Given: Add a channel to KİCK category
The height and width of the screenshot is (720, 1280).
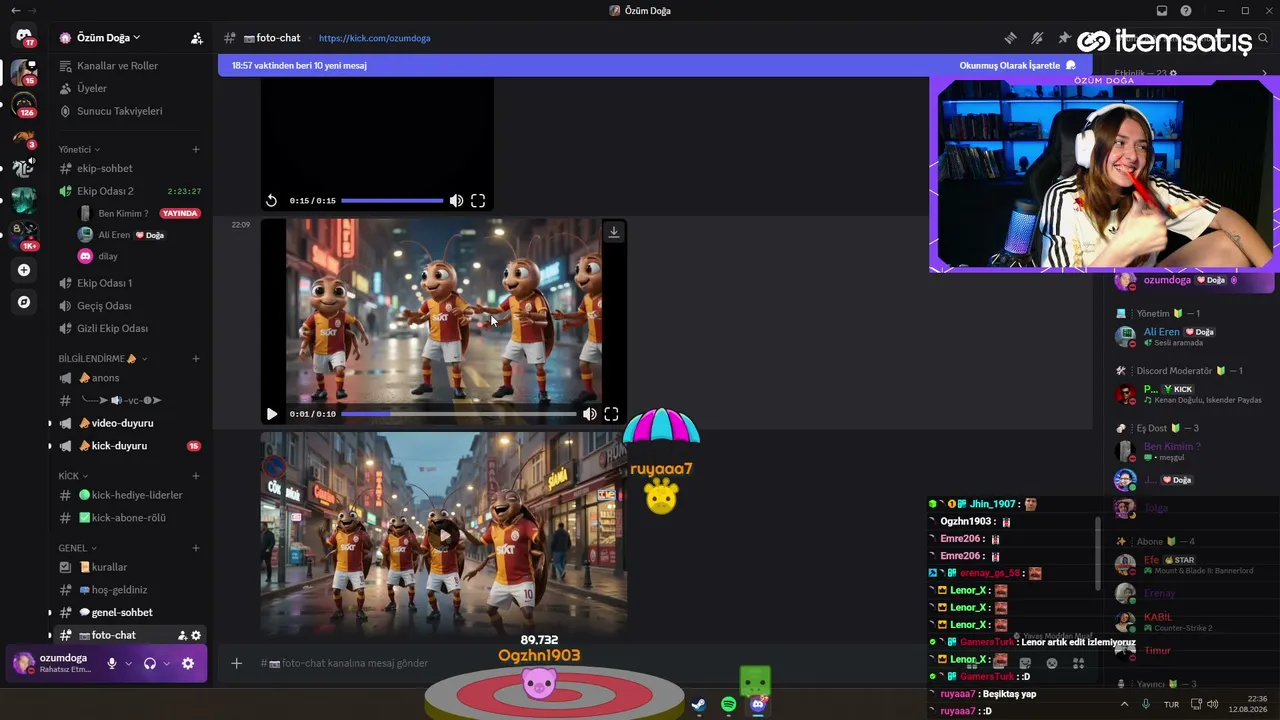Looking at the screenshot, I should click(196, 476).
